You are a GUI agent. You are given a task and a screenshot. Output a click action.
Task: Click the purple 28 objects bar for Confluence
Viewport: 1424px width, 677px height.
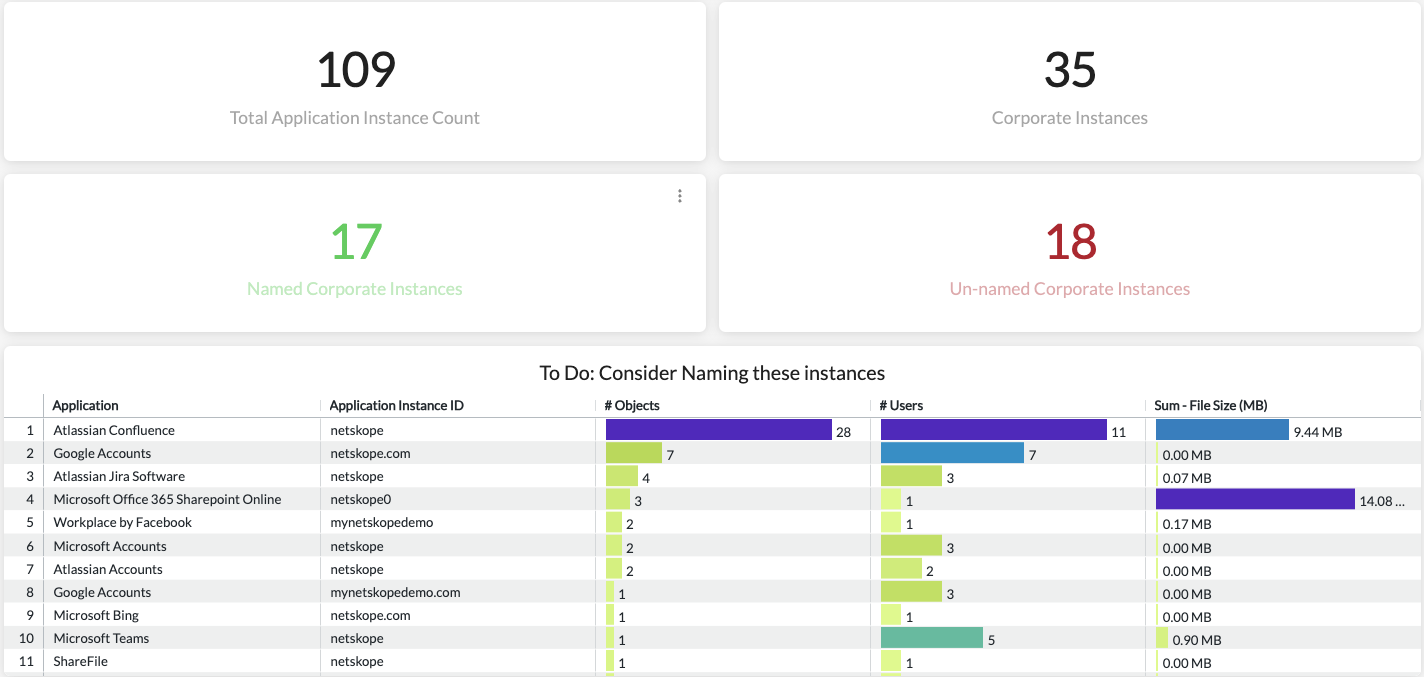click(x=719, y=430)
